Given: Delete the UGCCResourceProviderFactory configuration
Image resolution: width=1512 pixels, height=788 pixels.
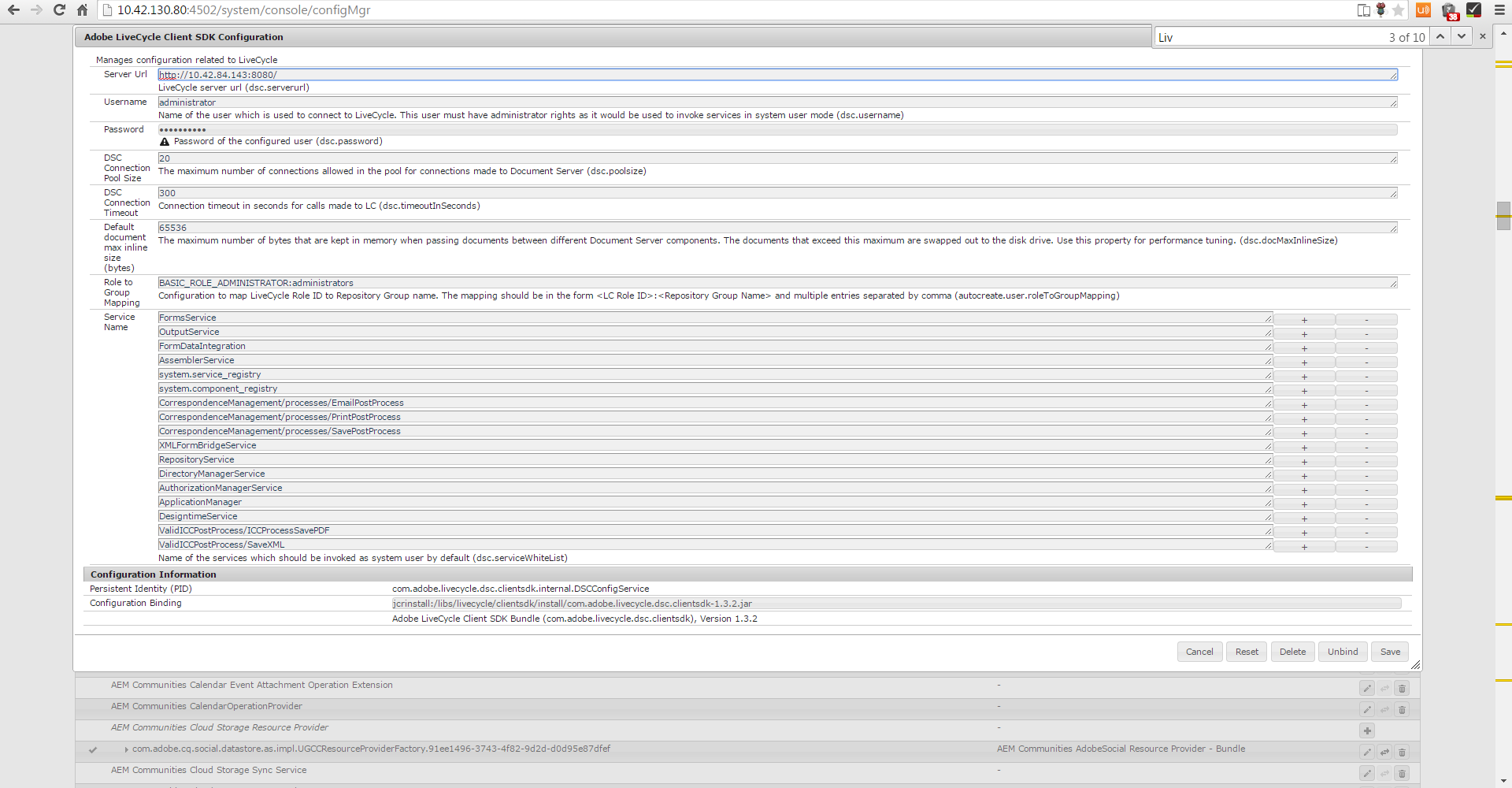Looking at the screenshot, I should (x=1402, y=752).
